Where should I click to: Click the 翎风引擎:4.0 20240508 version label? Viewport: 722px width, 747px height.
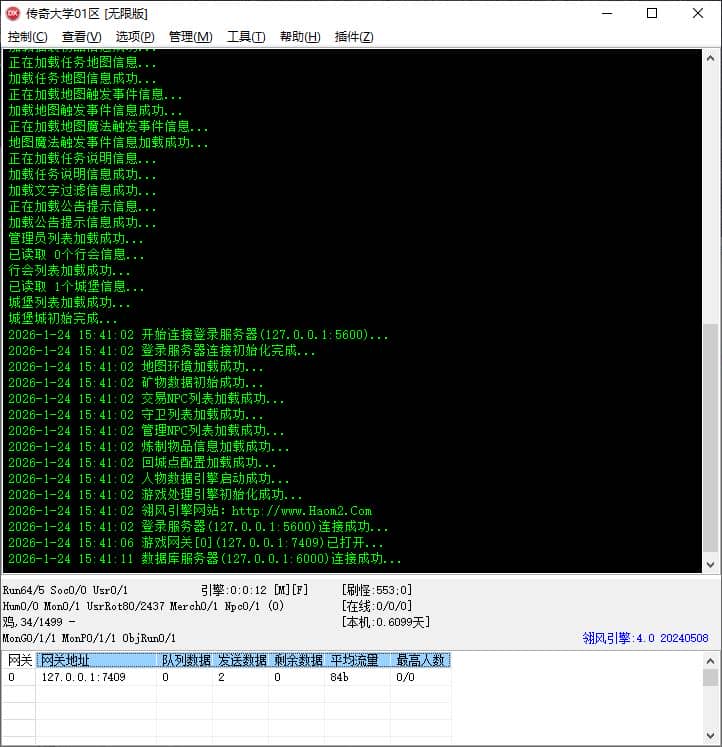point(645,638)
